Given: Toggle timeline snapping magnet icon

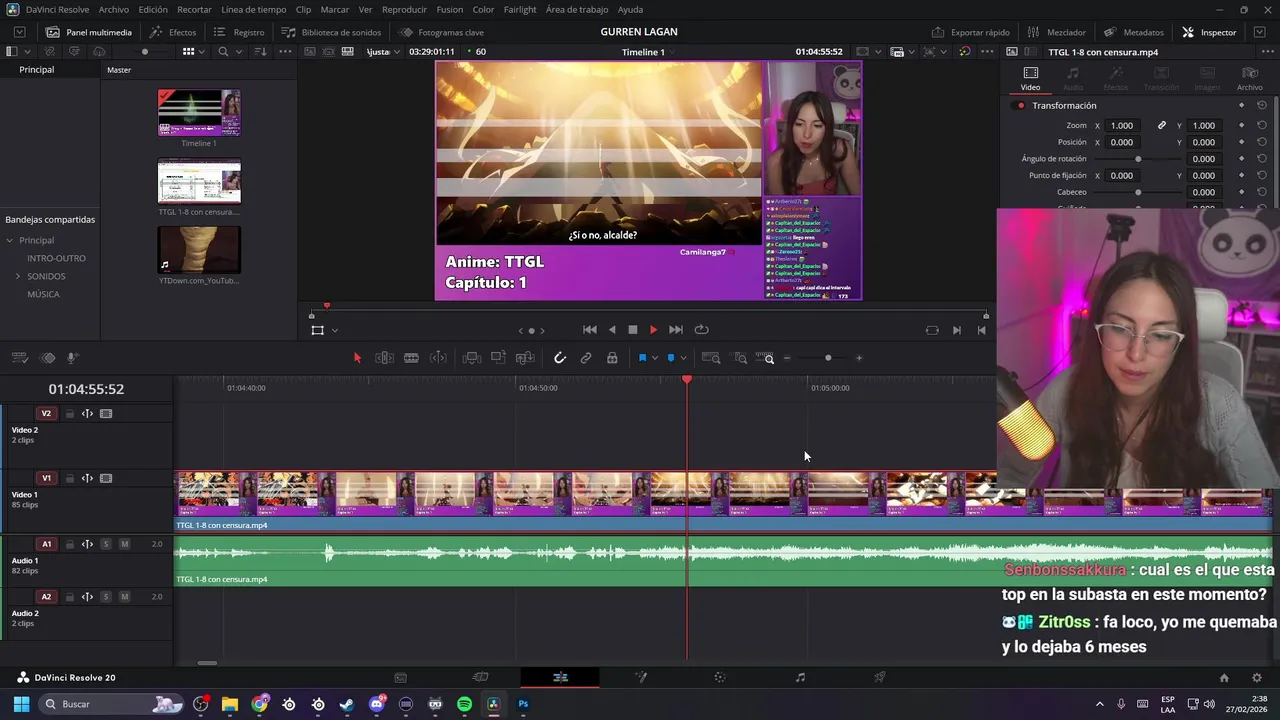Looking at the screenshot, I should click(x=560, y=358).
